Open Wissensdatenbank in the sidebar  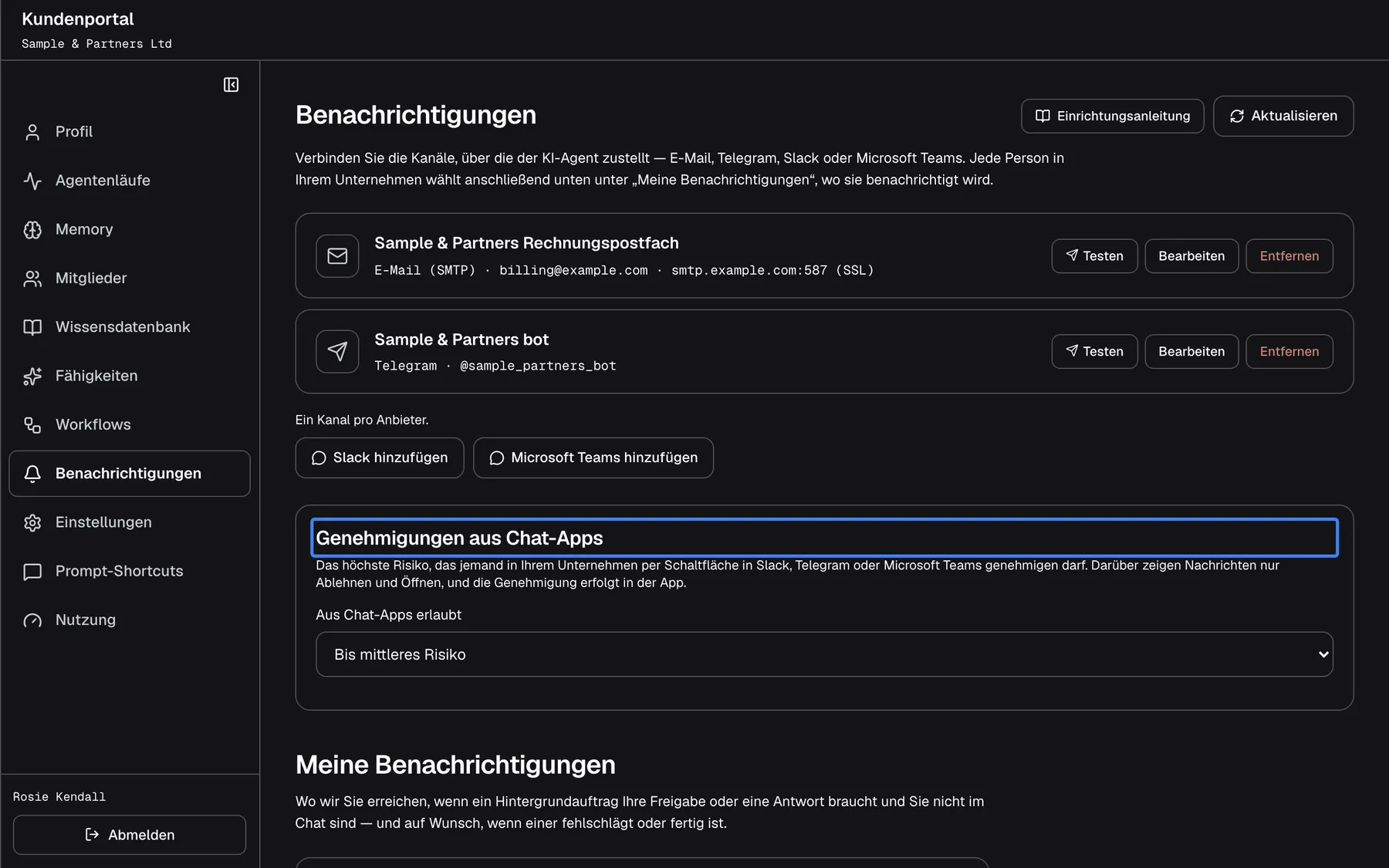point(130,327)
